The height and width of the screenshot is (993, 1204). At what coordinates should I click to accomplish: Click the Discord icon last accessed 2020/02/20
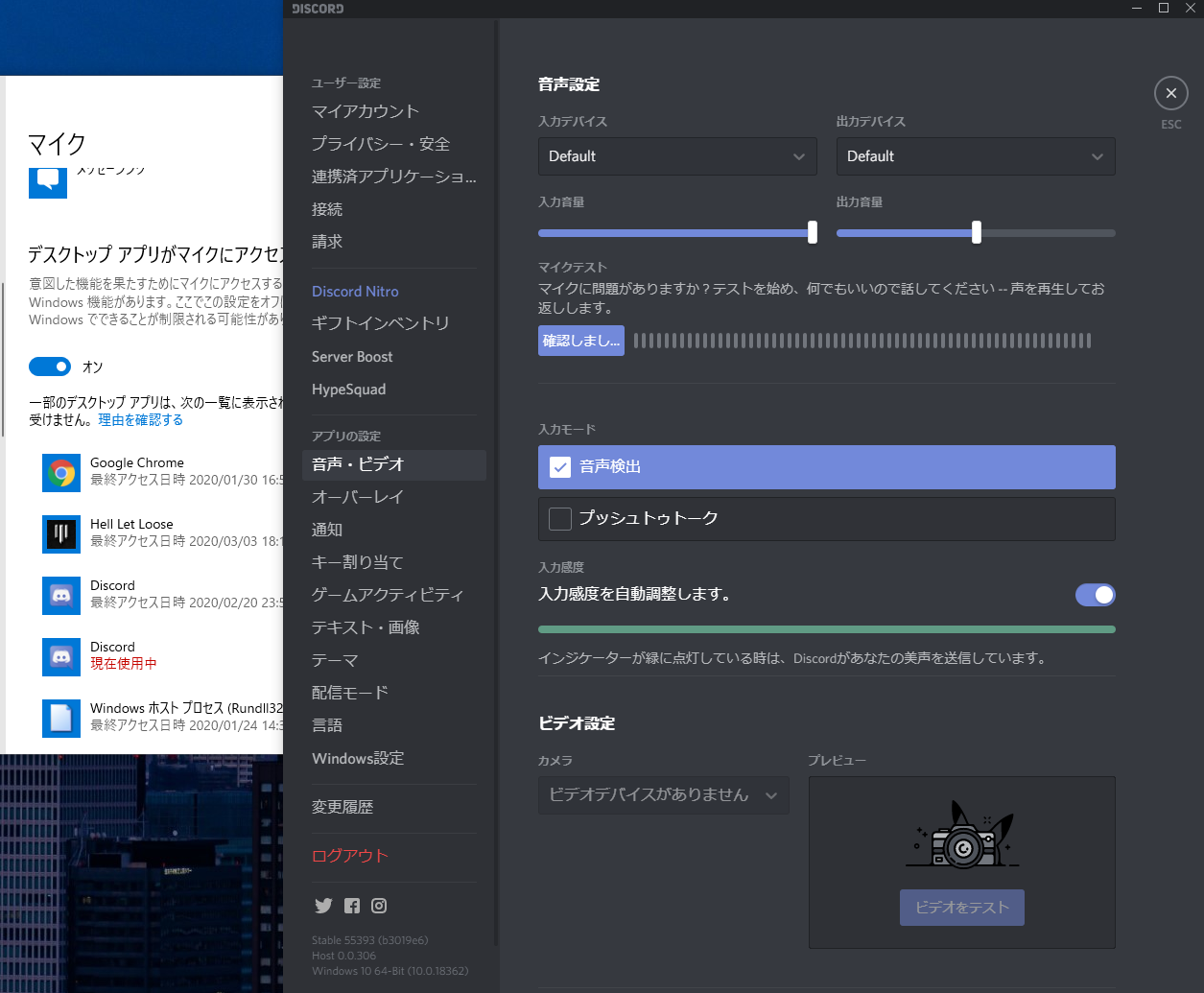click(x=61, y=596)
